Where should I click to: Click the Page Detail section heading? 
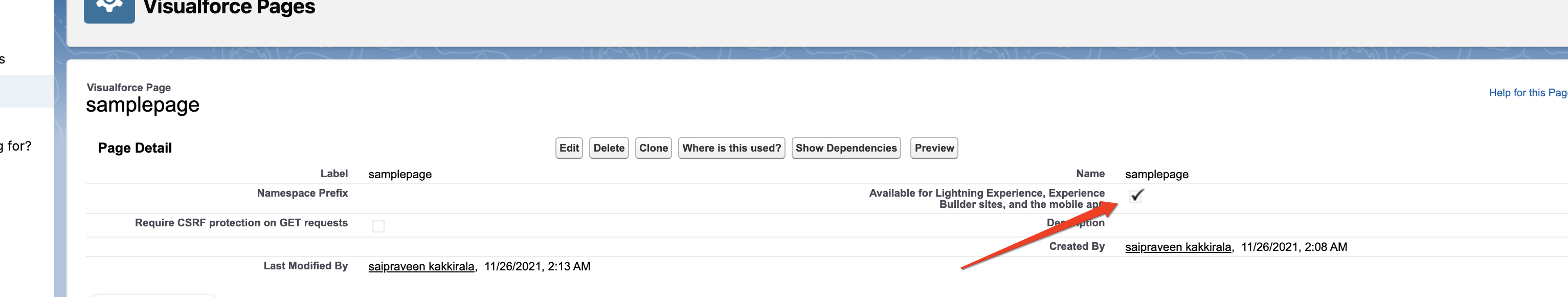(x=135, y=148)
